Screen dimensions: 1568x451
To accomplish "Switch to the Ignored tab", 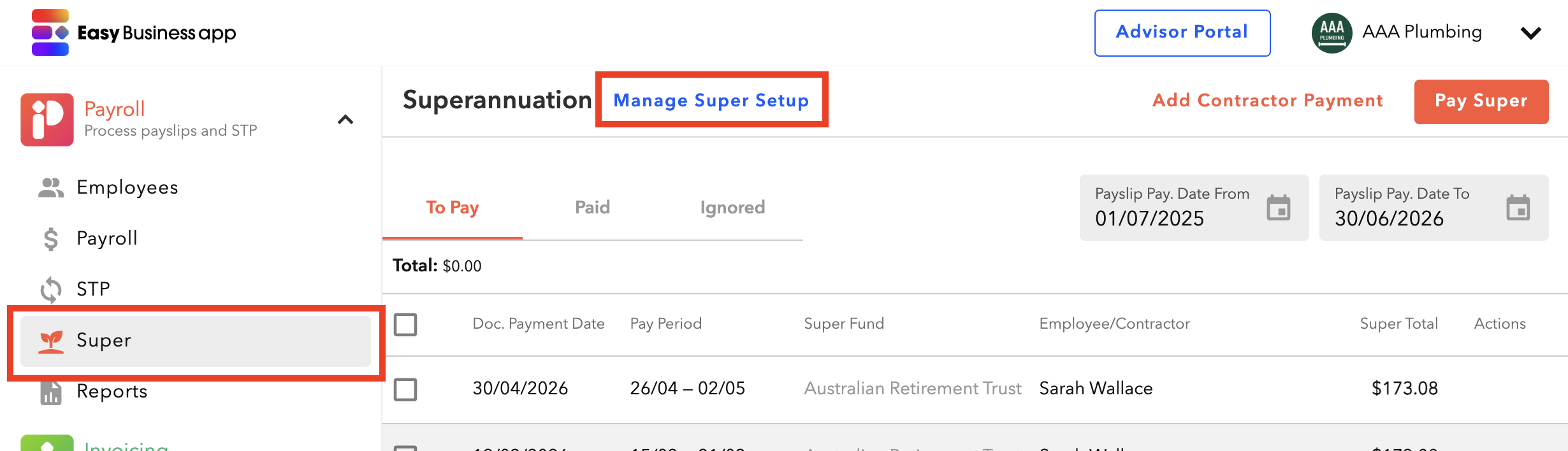I will tap(732, 208).
